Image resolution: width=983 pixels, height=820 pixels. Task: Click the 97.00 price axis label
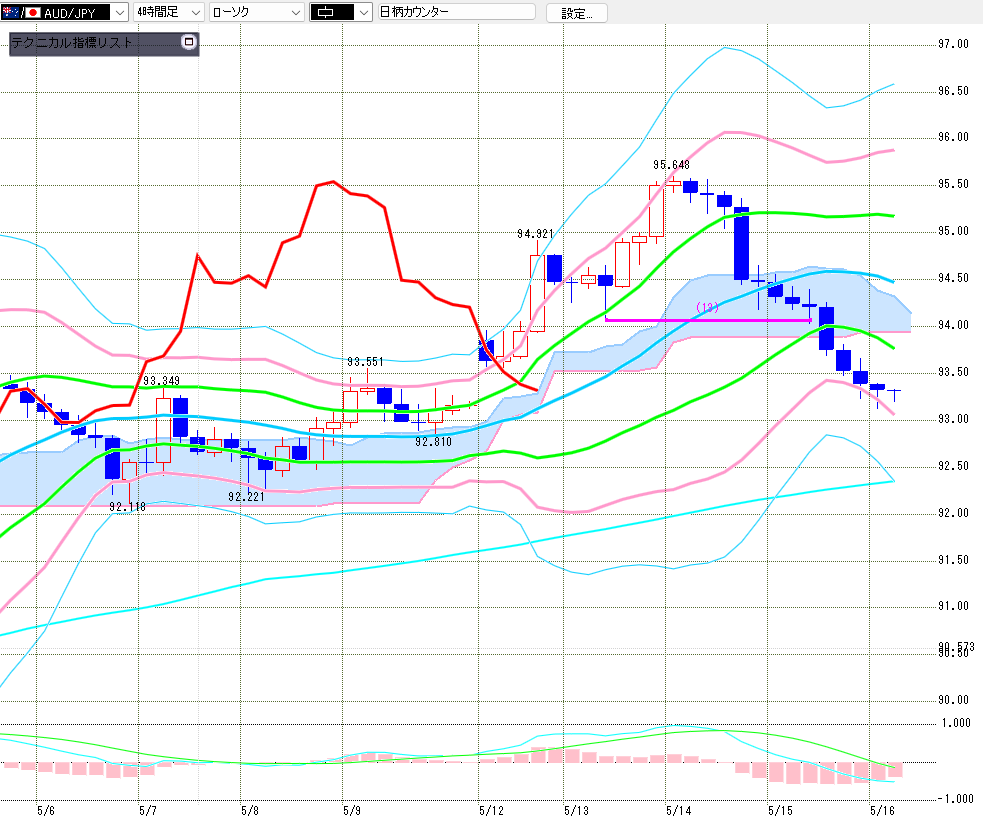pyautogui.click(x=954, y=44)
